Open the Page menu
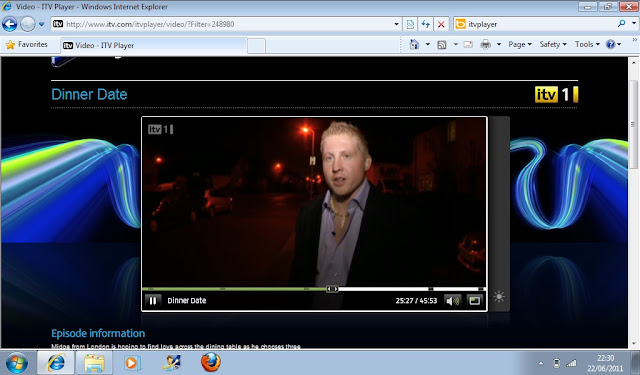Image resolution: width=640 pixels, height=375 pixels. pos(520,44)
